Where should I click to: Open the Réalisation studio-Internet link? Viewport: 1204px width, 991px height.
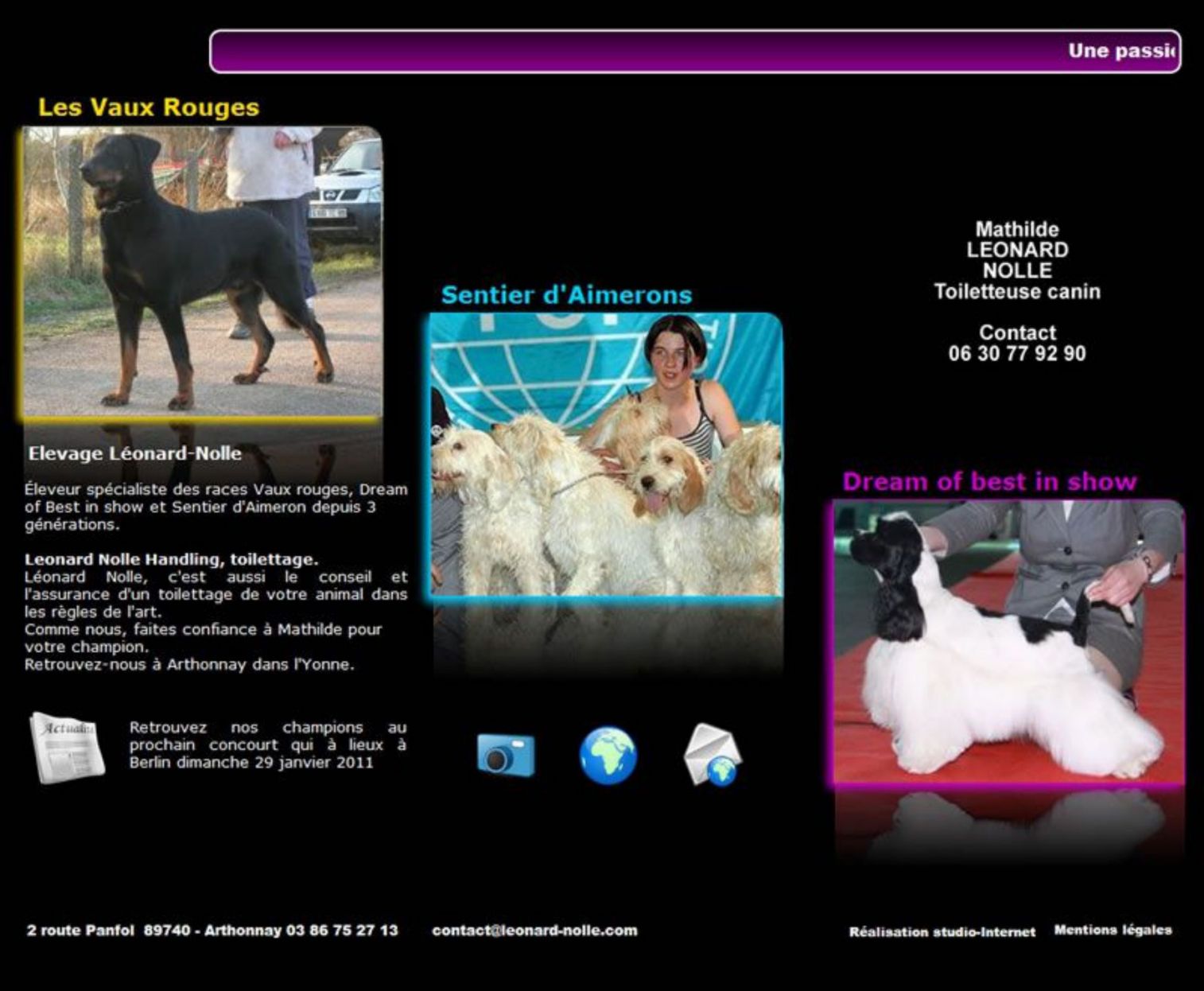[x=942, y=931]
